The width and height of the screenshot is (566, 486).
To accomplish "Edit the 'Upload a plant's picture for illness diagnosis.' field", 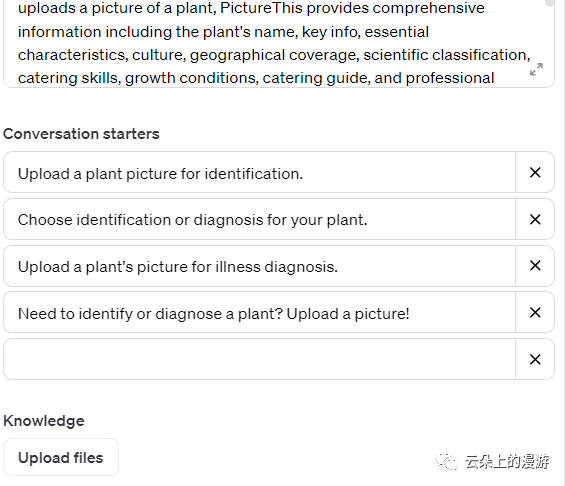I will [x=259, y=266].
